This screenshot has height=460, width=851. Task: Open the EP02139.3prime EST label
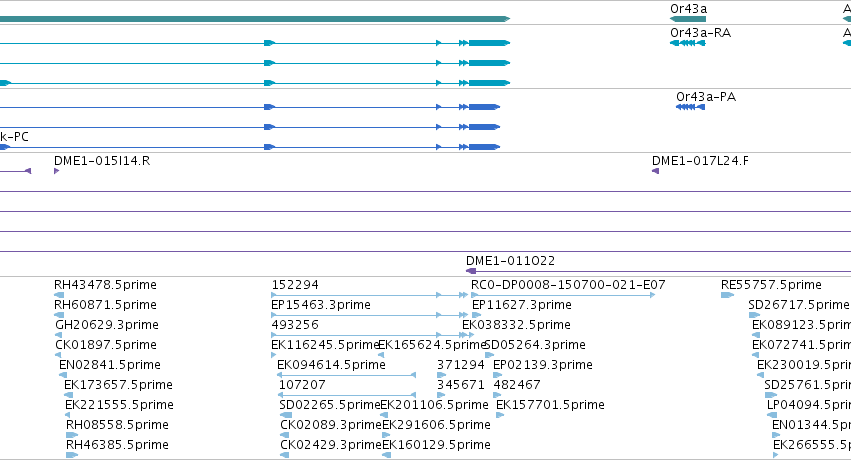tap(543, 365)
